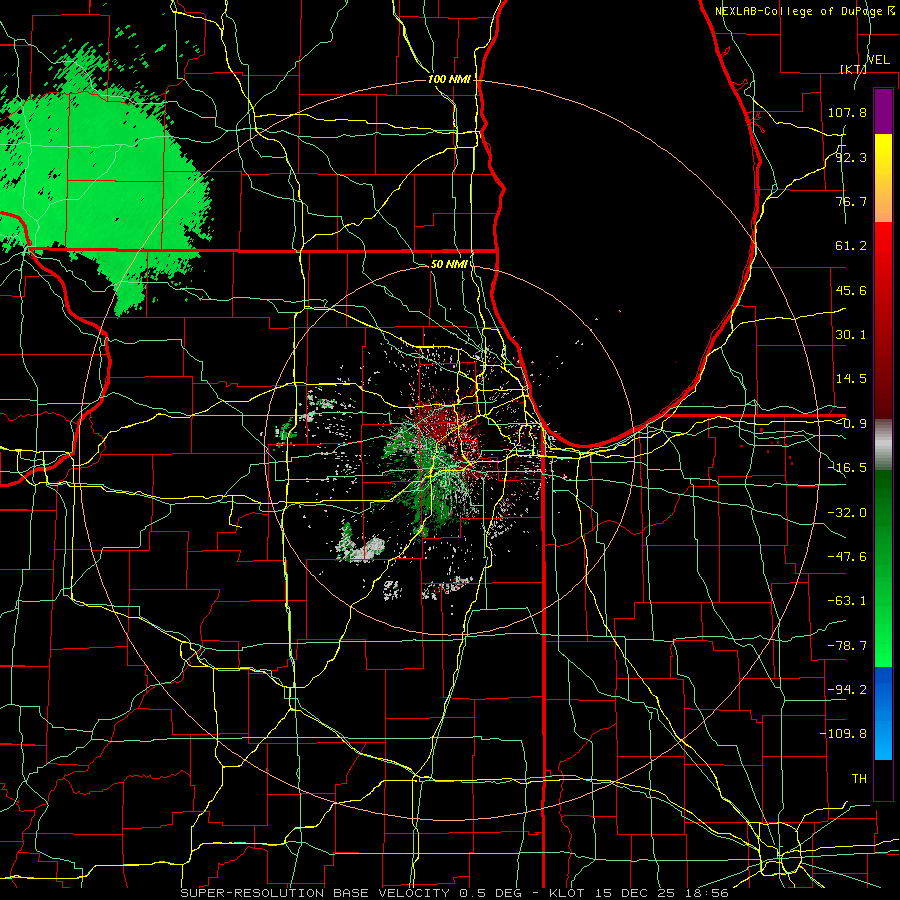The image size is (900, 900).
Task: Select the -109.8 scale value
Action: 843,734
